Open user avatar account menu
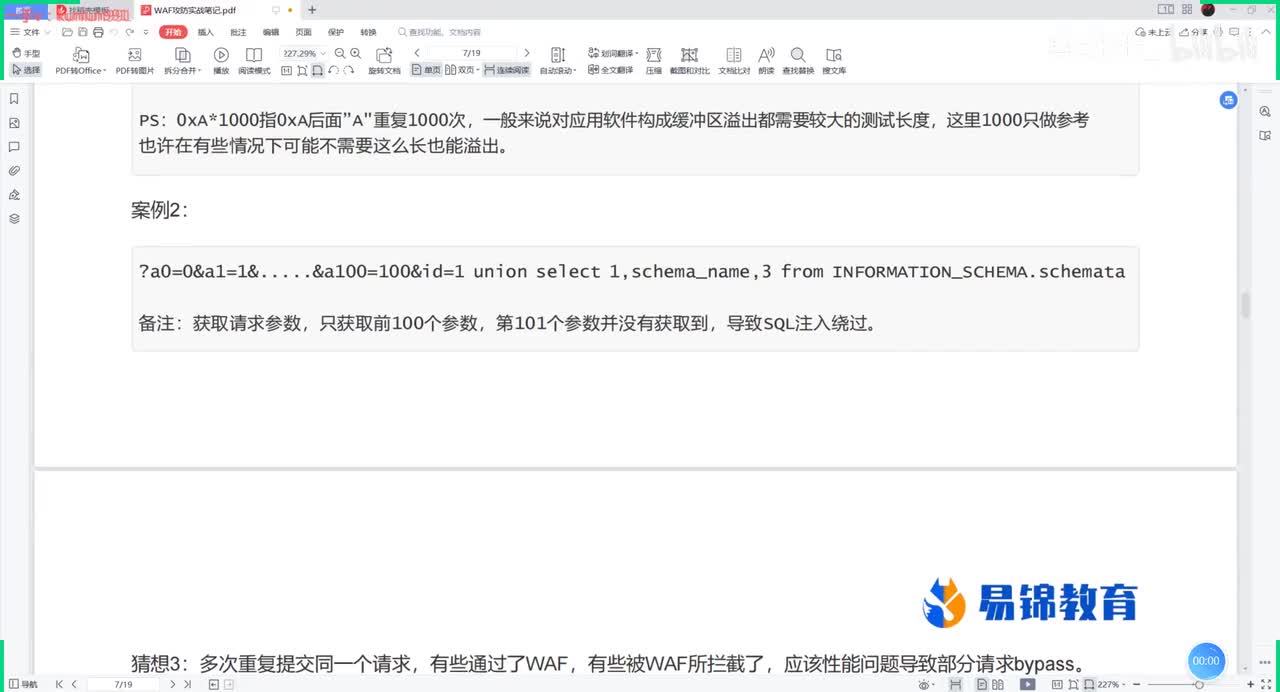Image resolution: width=1280 pixels, height=692 pixels. (1208, 10)
